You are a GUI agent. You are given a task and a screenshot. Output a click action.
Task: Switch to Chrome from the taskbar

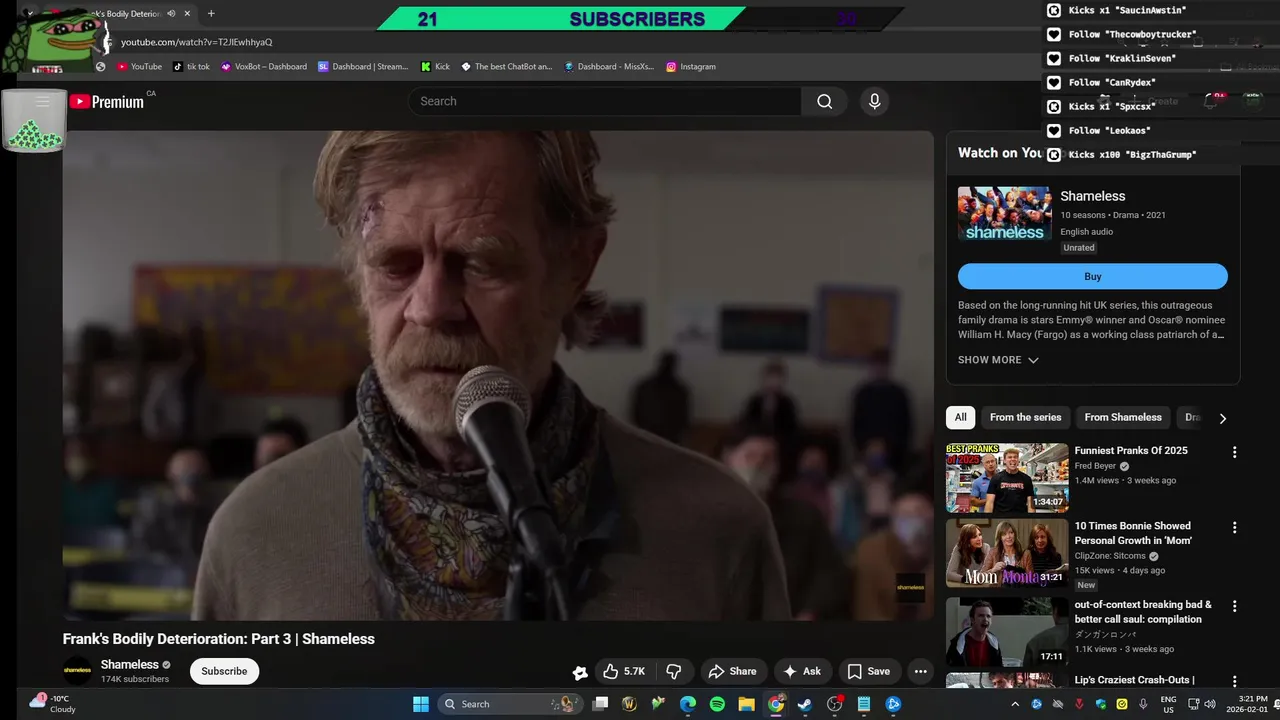click(x=776, y=704)
